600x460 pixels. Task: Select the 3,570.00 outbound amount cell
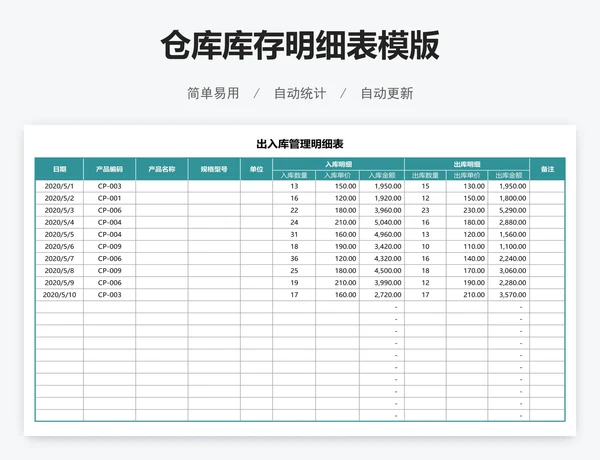point(509,295)
